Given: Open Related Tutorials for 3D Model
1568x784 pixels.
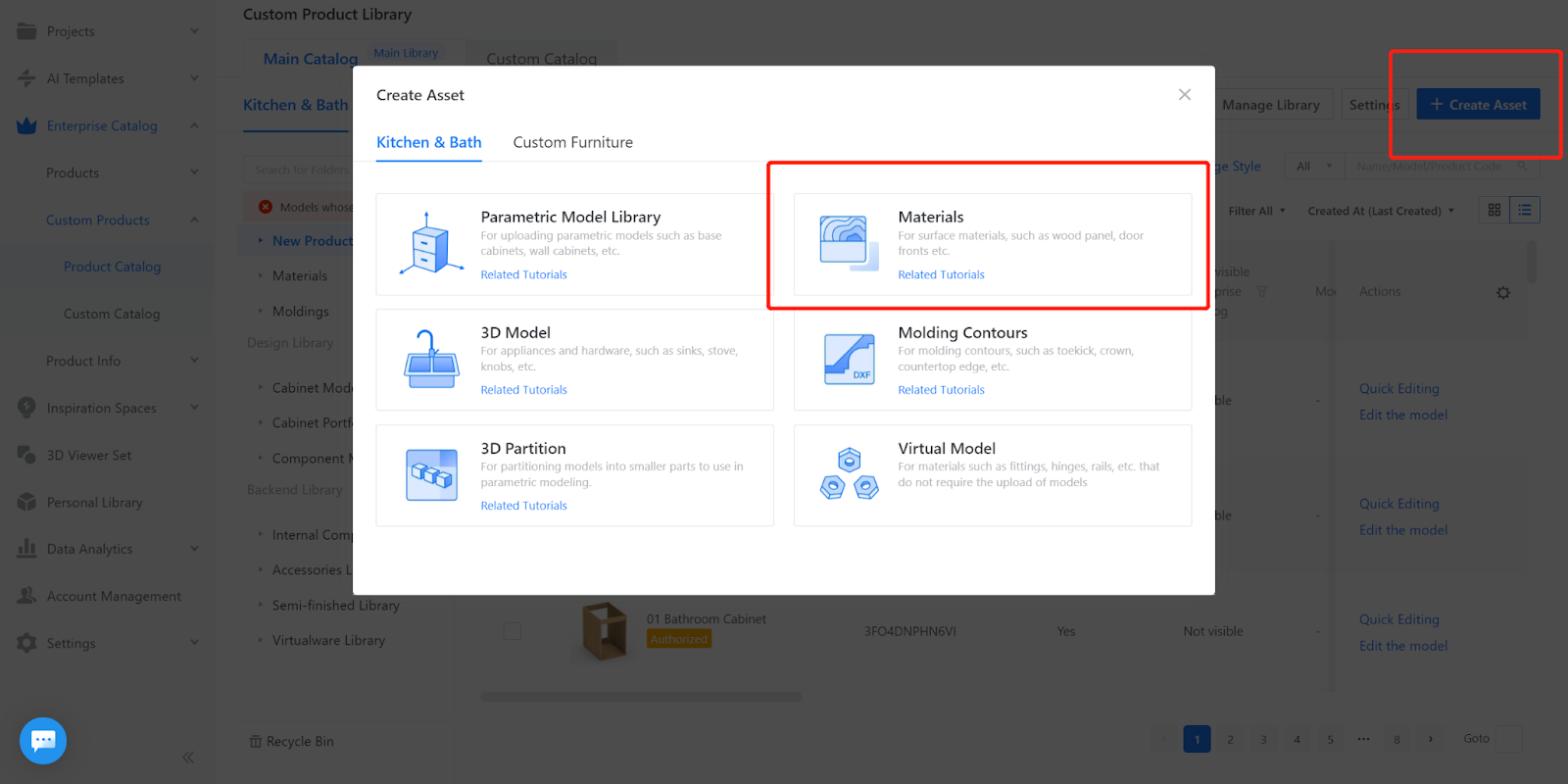Looking at the screenshot, I should coord(523,390).
